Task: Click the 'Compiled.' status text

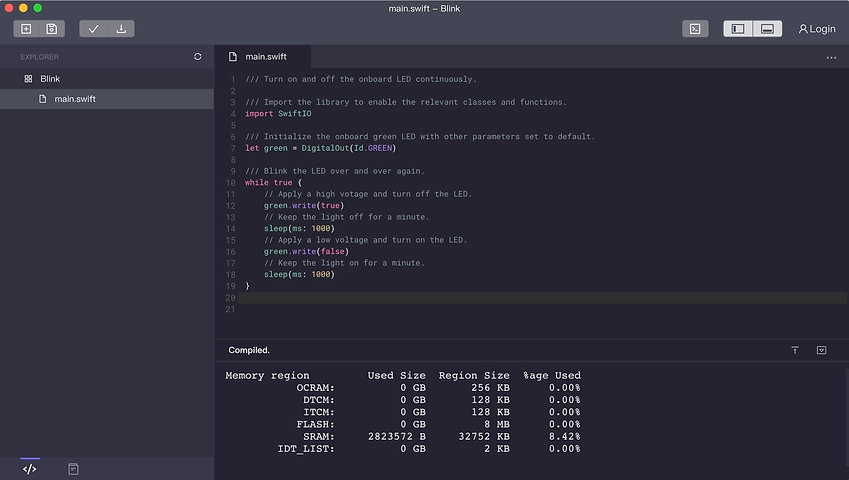Action: point(249,350)
